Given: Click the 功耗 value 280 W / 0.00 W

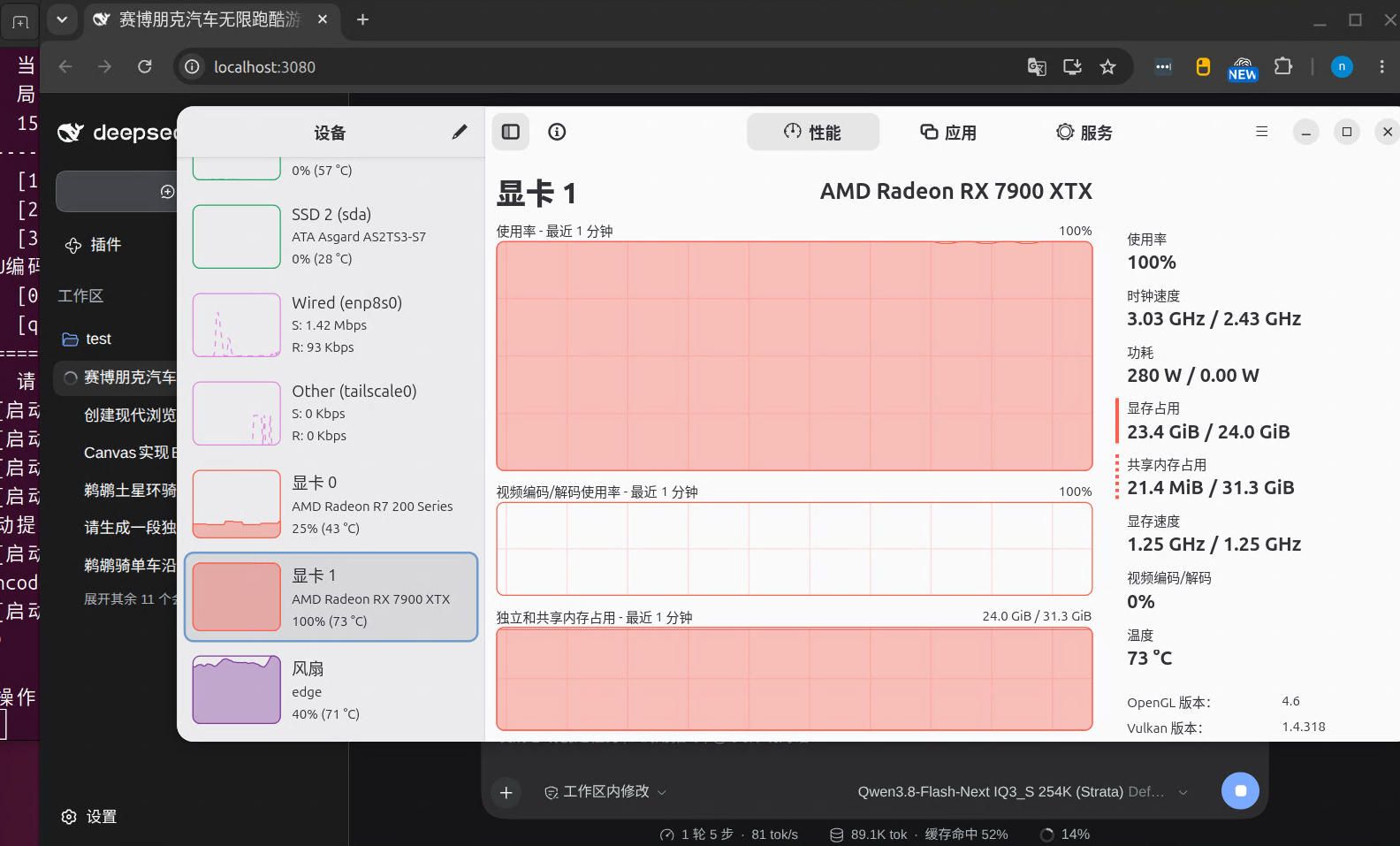Looking at the screenshot, I should tap(1193, 376).
